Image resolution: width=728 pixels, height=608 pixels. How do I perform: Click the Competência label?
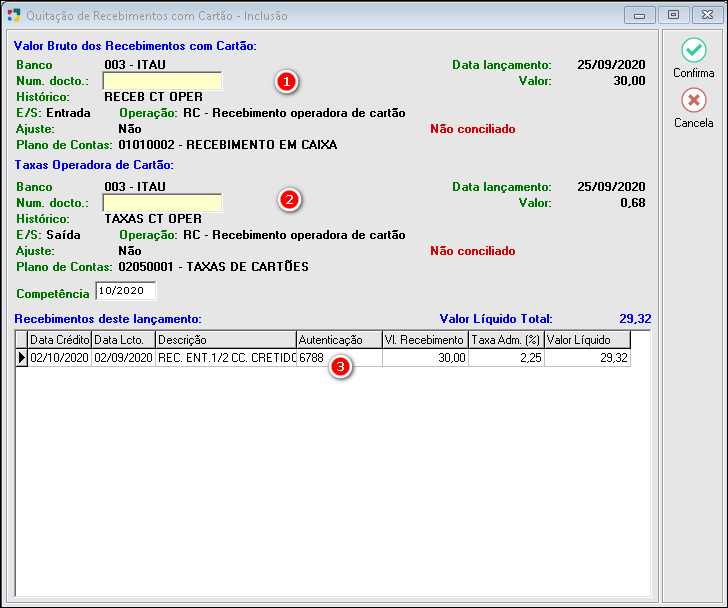[52, 294]
